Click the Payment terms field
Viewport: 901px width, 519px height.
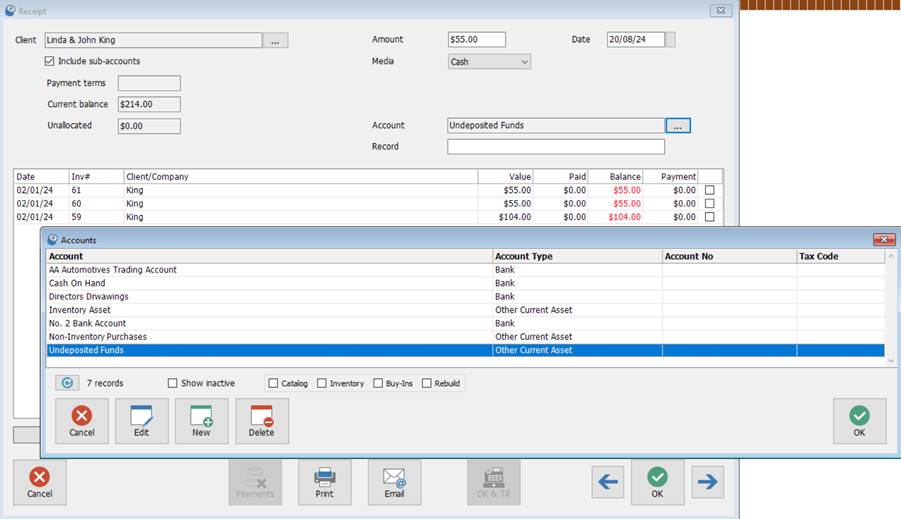tap(149, 83)
